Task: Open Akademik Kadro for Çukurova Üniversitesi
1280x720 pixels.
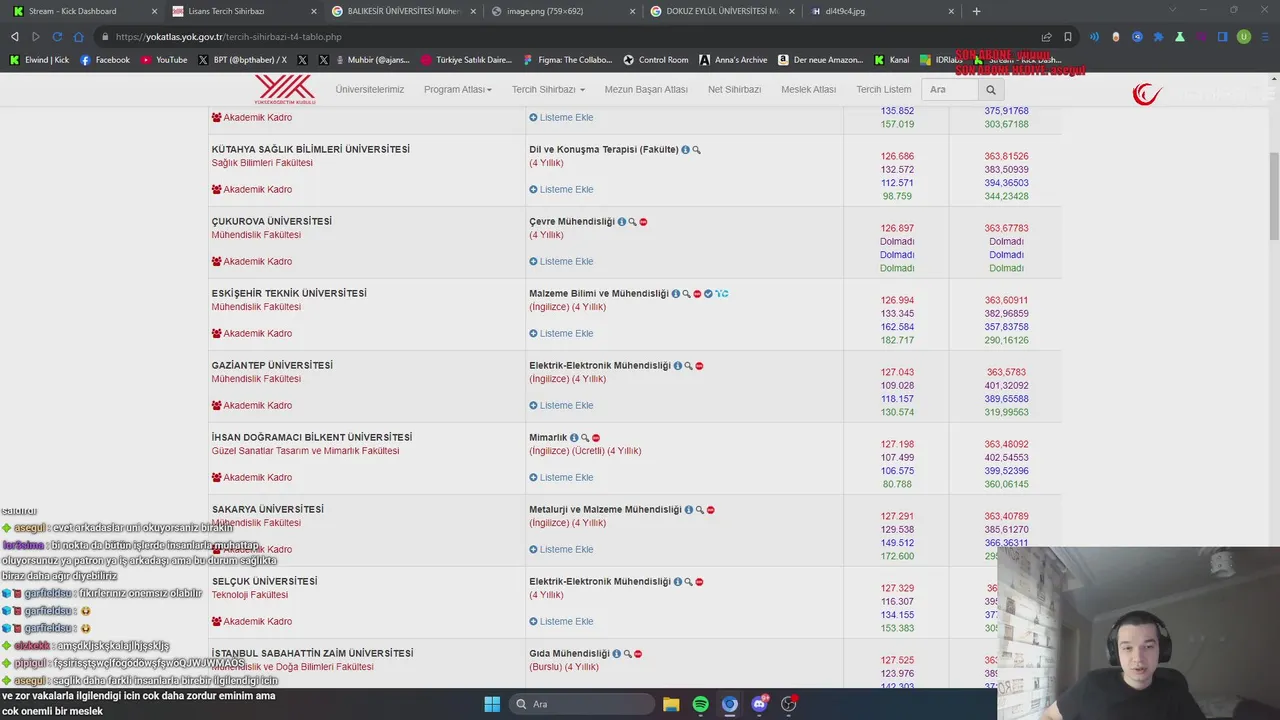Action: coord(252,262)
